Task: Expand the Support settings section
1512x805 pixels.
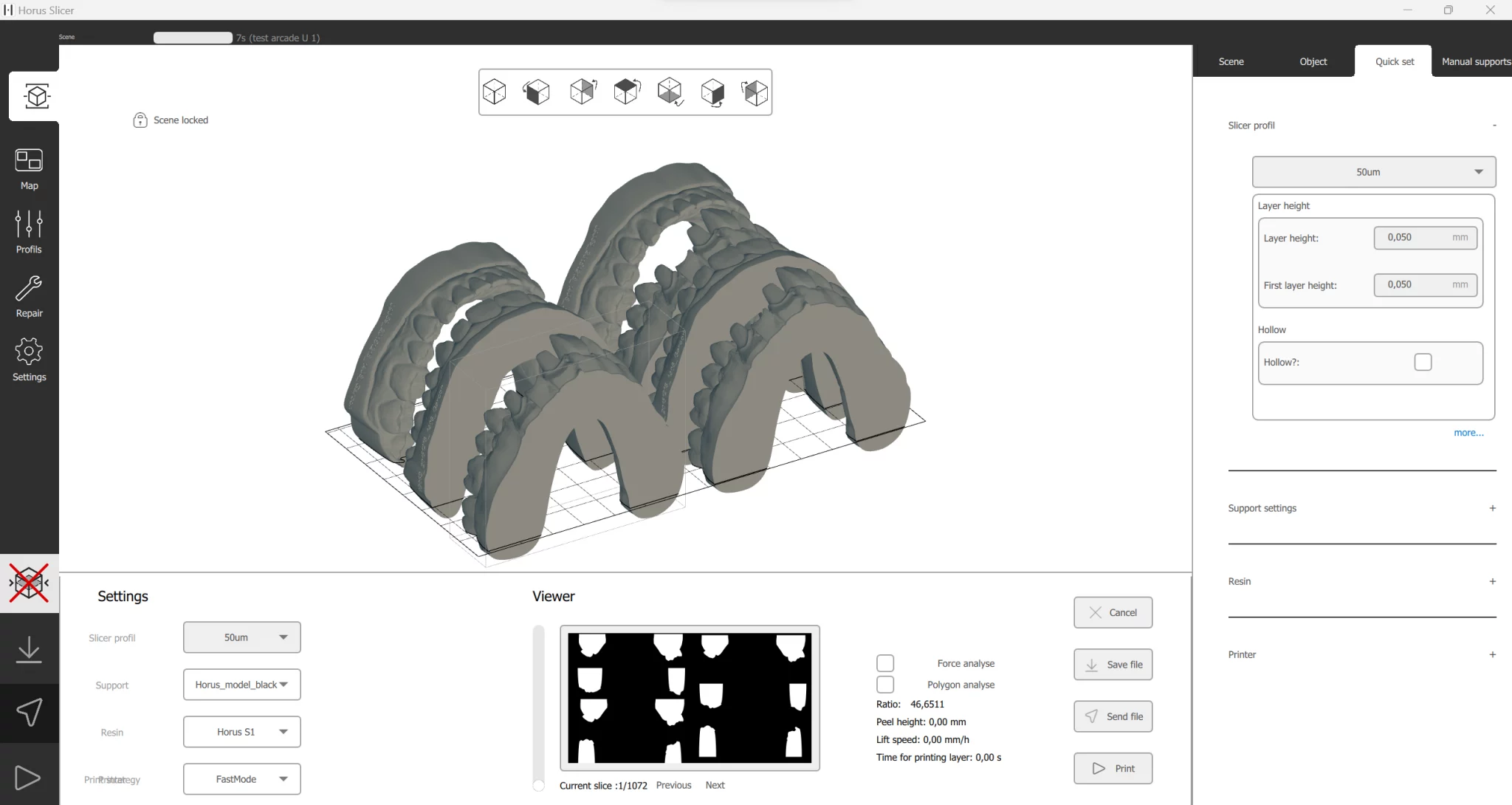Action: (1492, 508)
